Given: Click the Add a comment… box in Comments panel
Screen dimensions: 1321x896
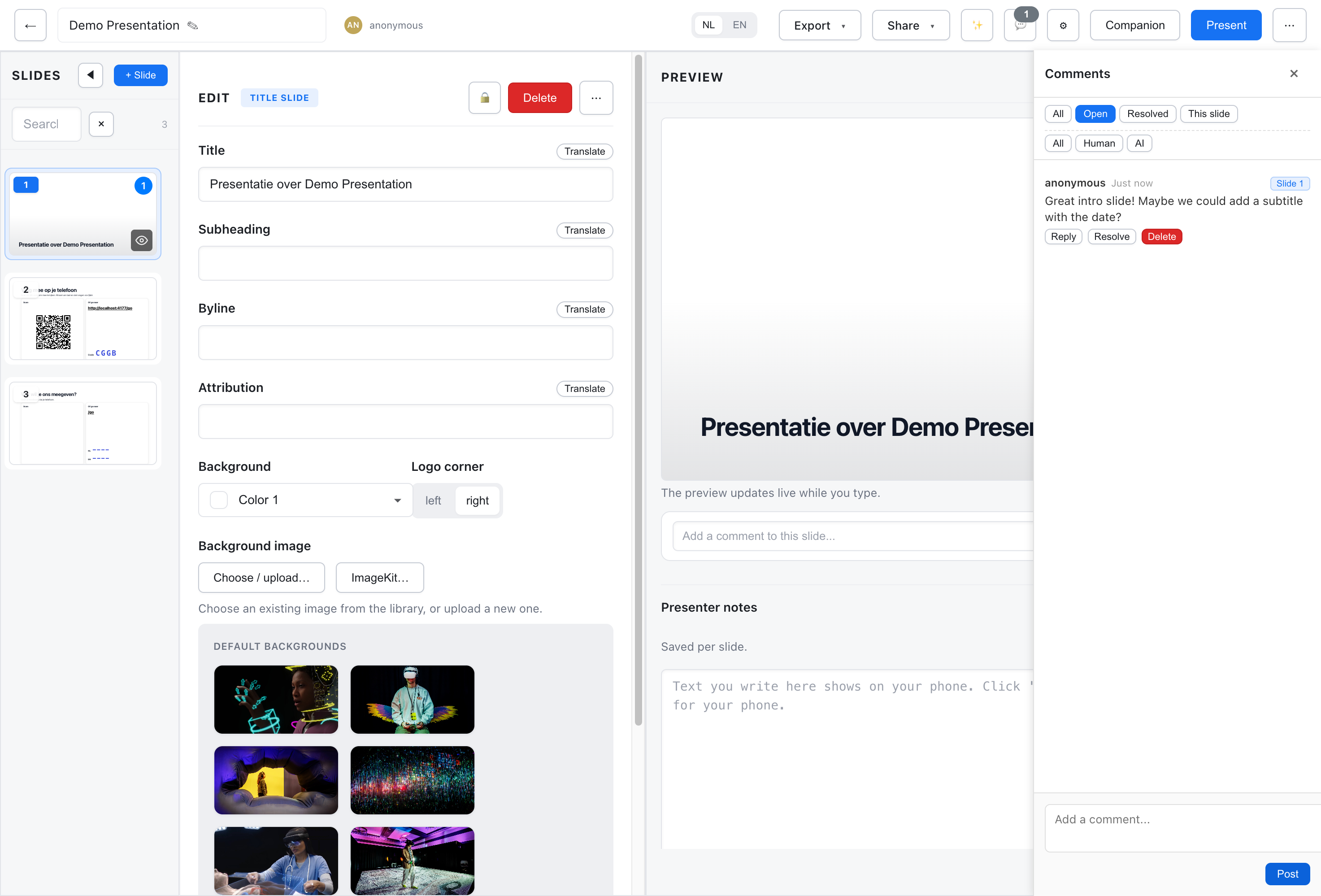Looking at the screenshot, I should 1182,828.
